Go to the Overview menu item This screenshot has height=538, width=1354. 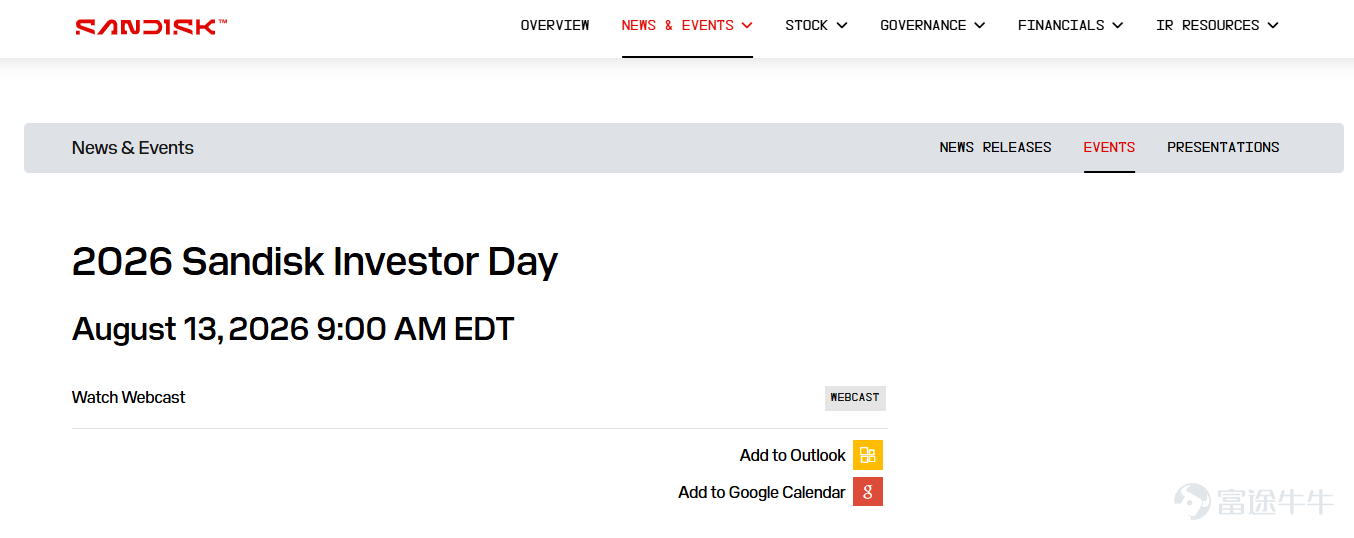click(x=555, y=25)
